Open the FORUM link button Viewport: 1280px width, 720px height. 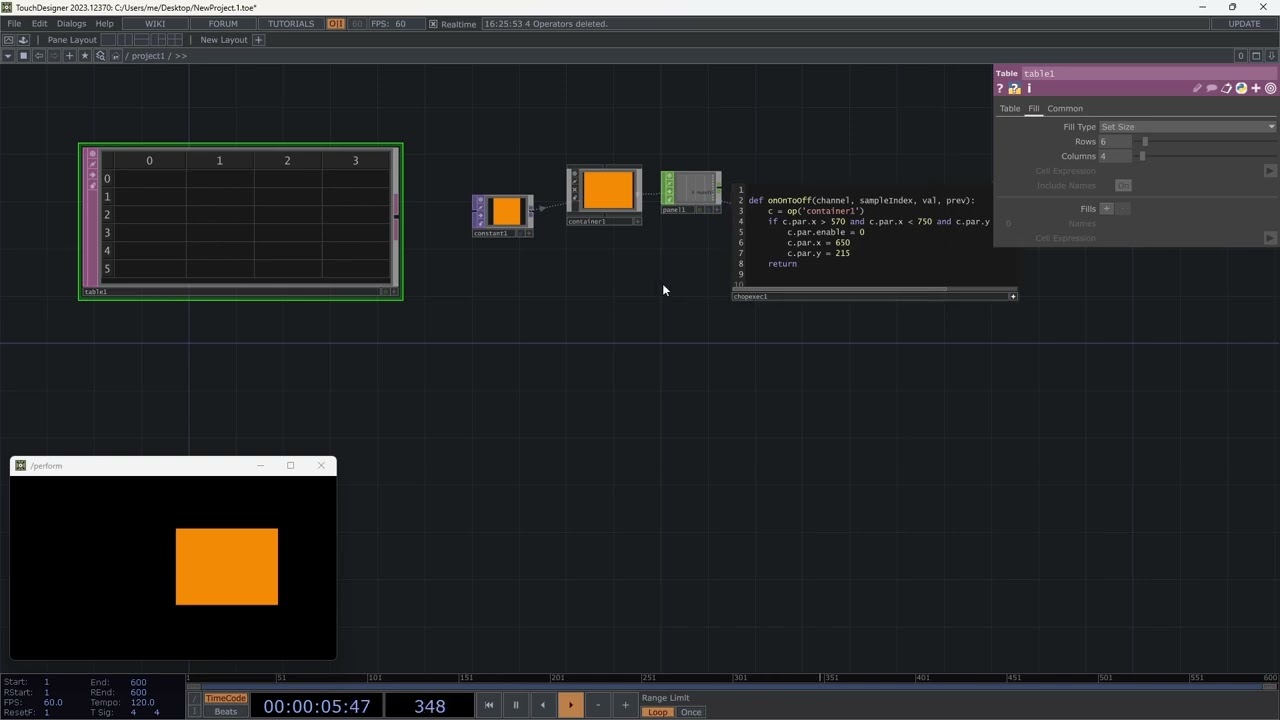(223, 24)
